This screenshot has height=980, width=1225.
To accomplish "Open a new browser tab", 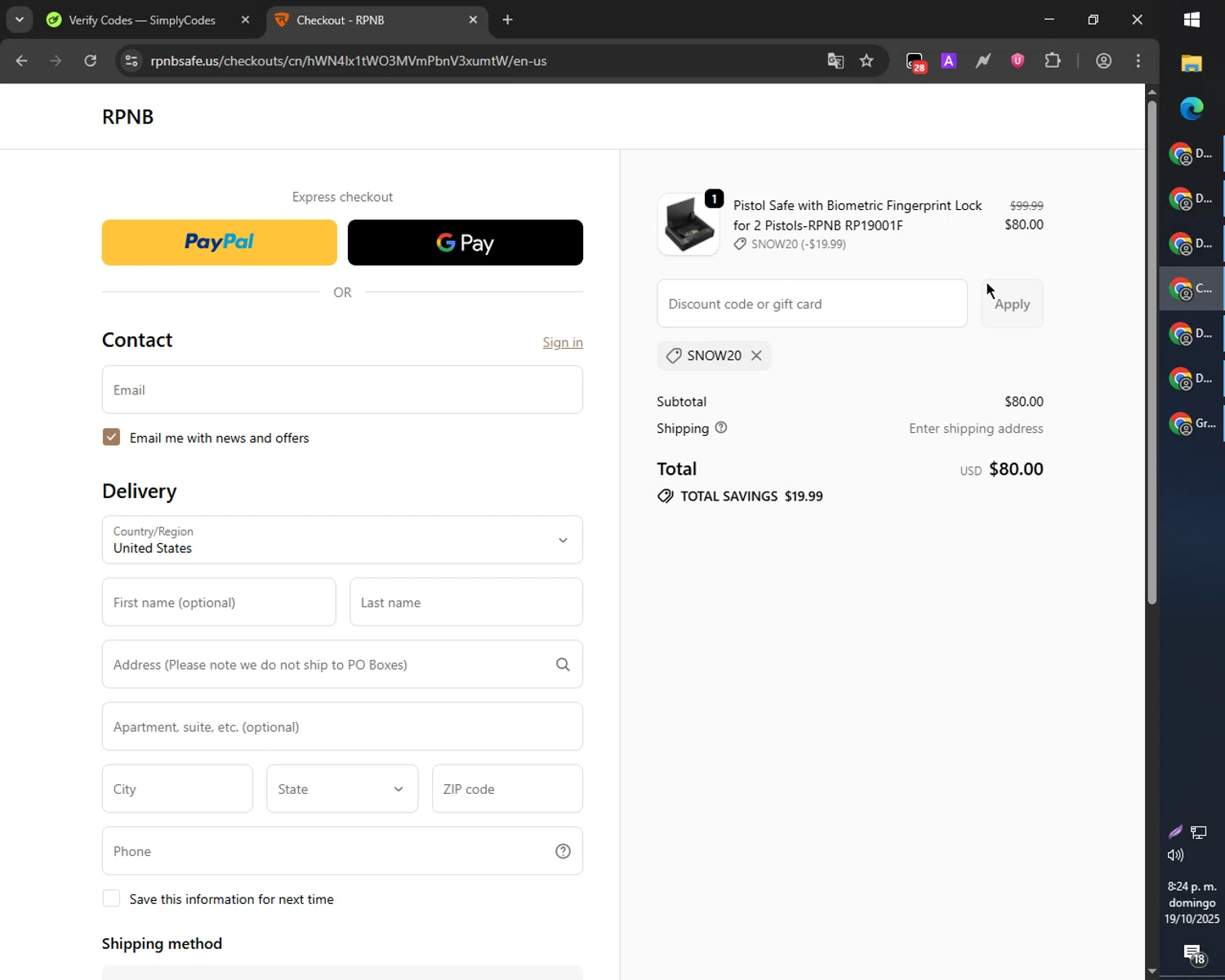I will pyautogui.click(x=507, y=20).
